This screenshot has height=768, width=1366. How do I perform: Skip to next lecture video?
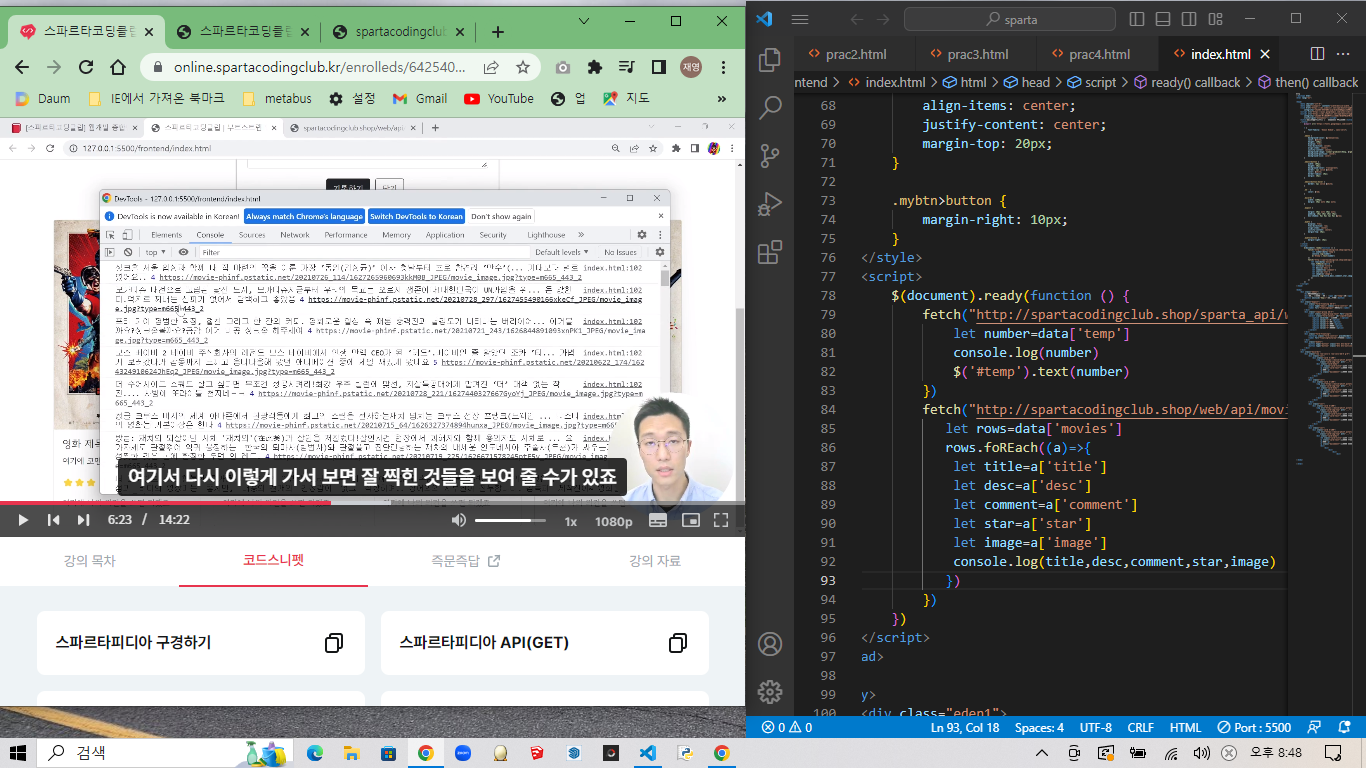(x=84, y=520)
